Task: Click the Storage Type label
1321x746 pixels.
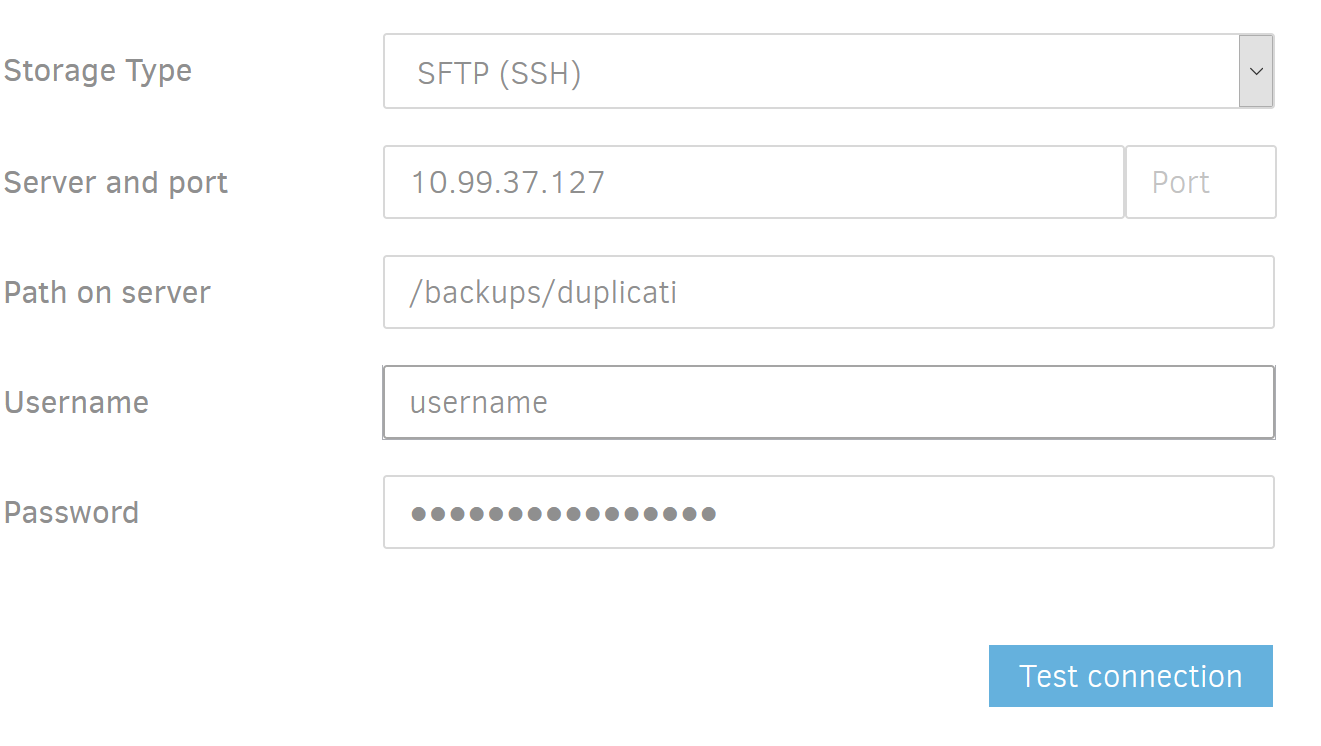Action: click(x=98, y=71)
